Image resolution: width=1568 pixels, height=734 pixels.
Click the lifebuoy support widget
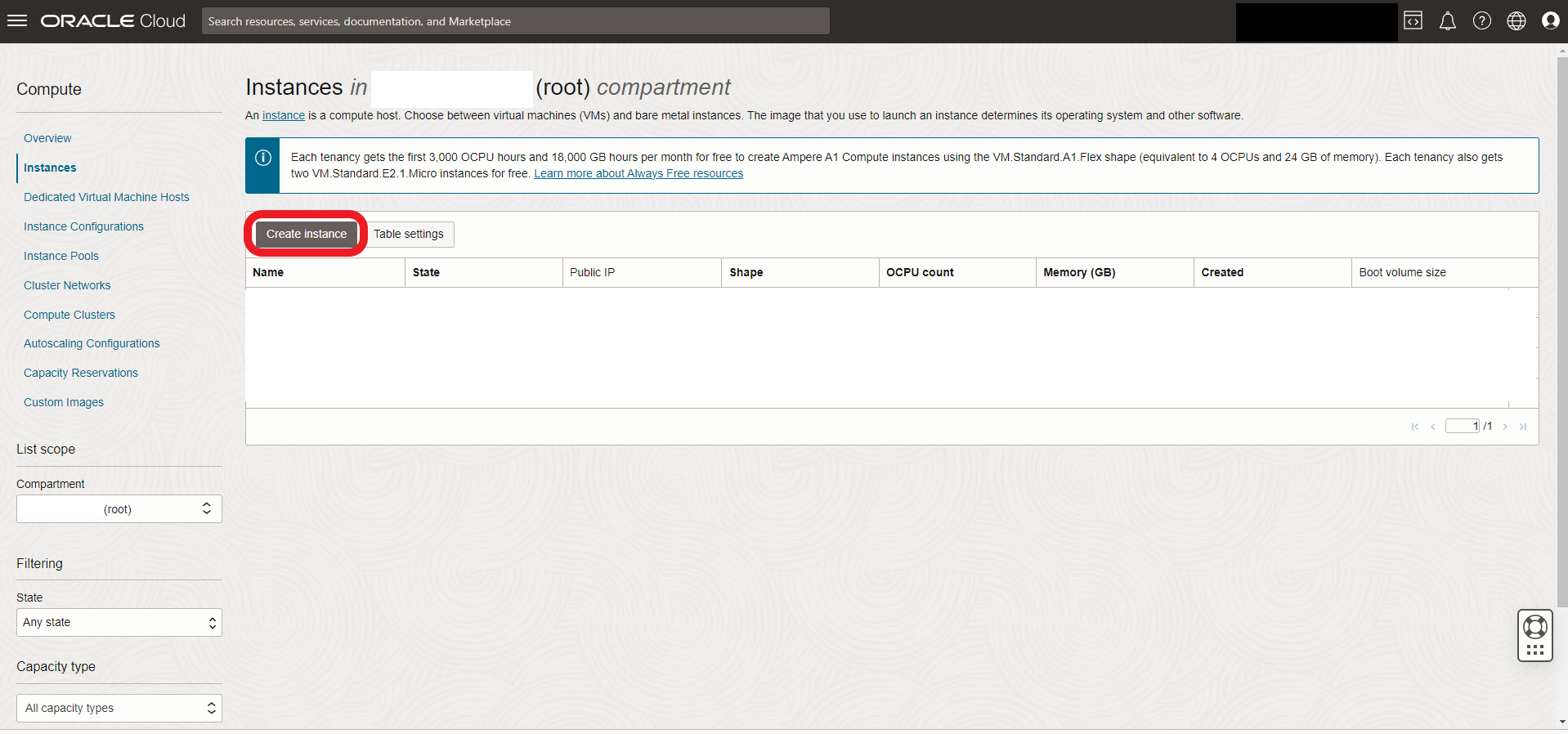[x=1534, y=628]
